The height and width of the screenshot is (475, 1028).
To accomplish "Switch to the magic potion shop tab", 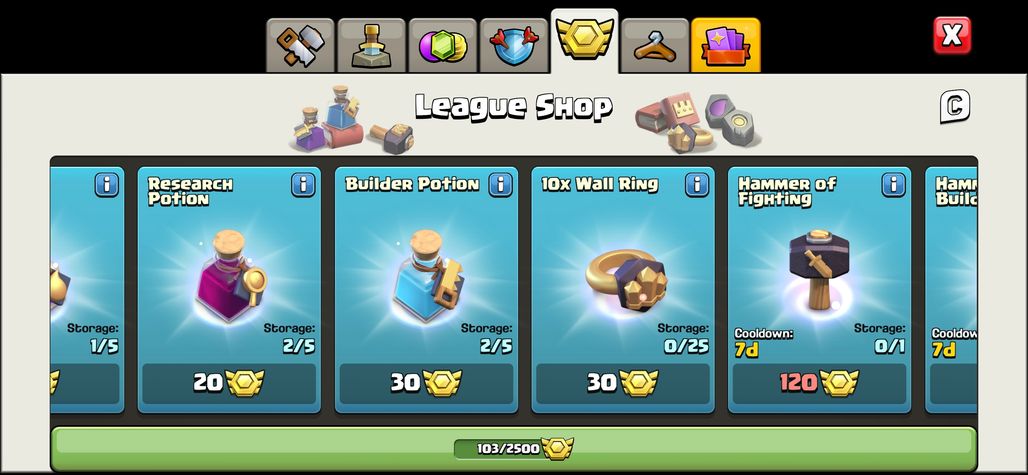I will (x=371, y=45).
